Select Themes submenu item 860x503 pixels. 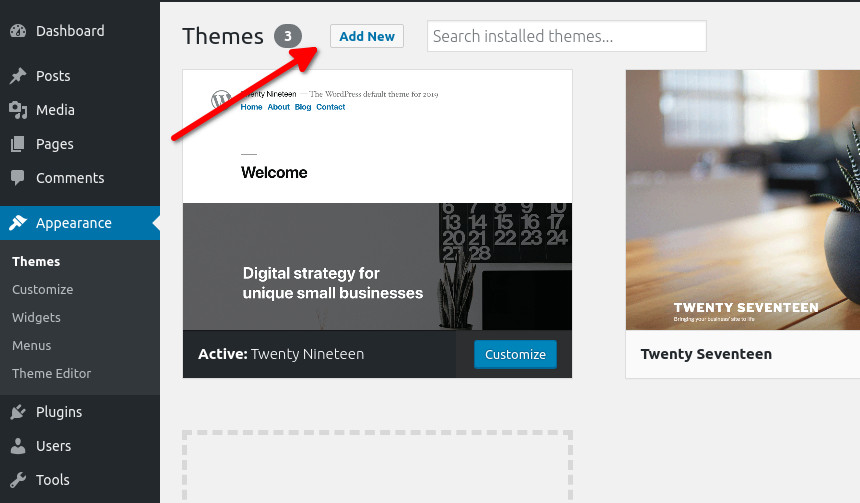click(x=36, y=262)
